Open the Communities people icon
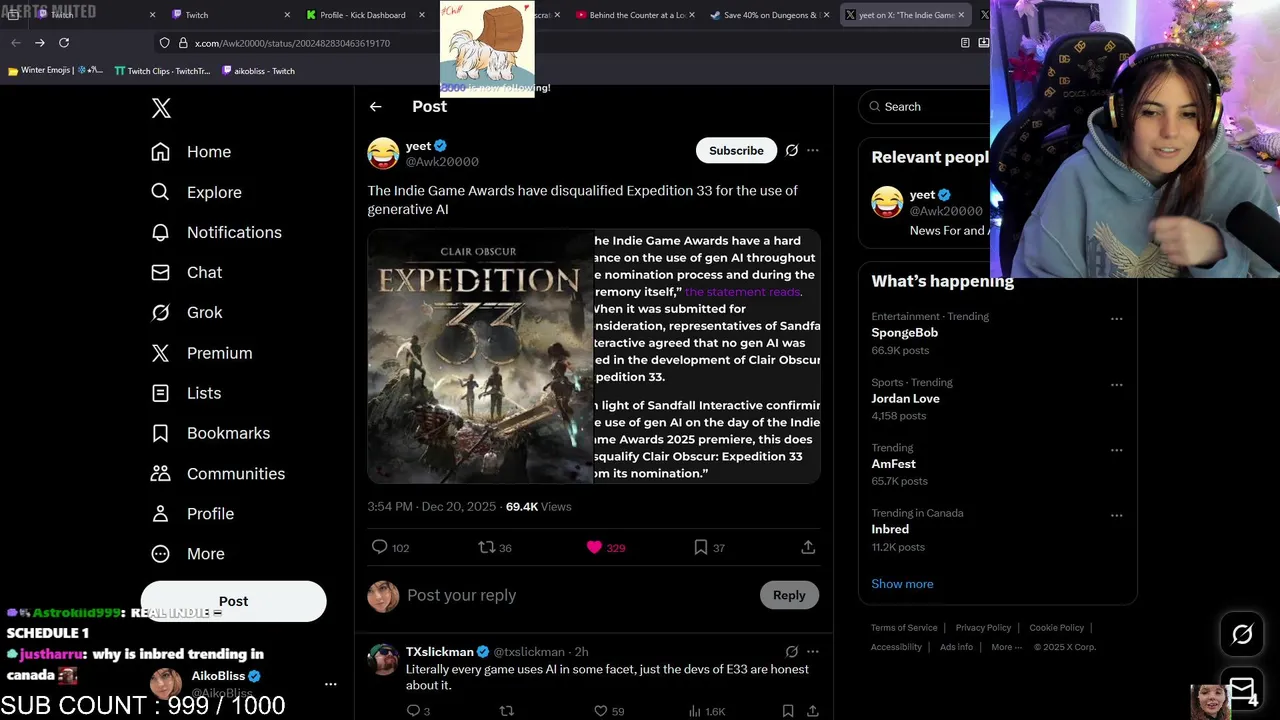1280x720 pixels. coord(160,473)
